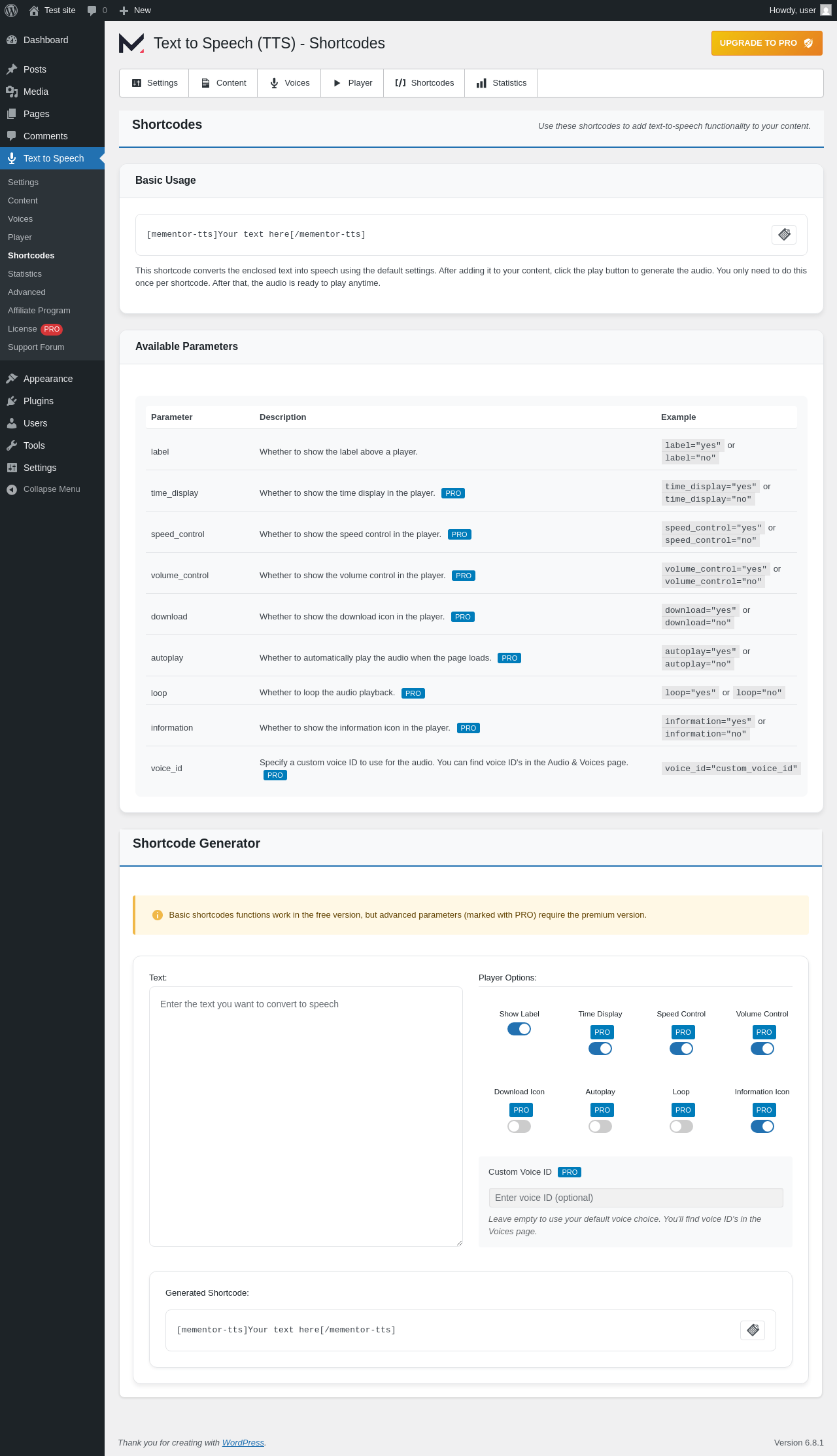Viewport: 837px width, 1456px height.
Task: Open the Advanced submenu item
Action: pyautogui.click(x=52, y=292)
